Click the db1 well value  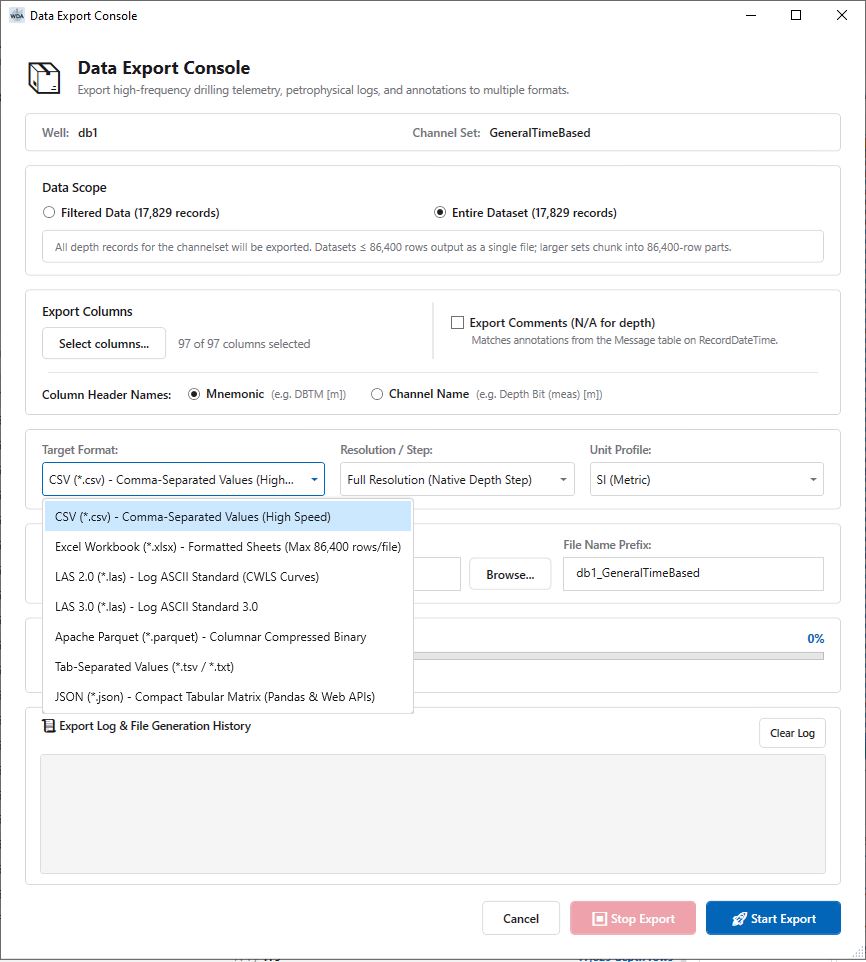(88, 133)
